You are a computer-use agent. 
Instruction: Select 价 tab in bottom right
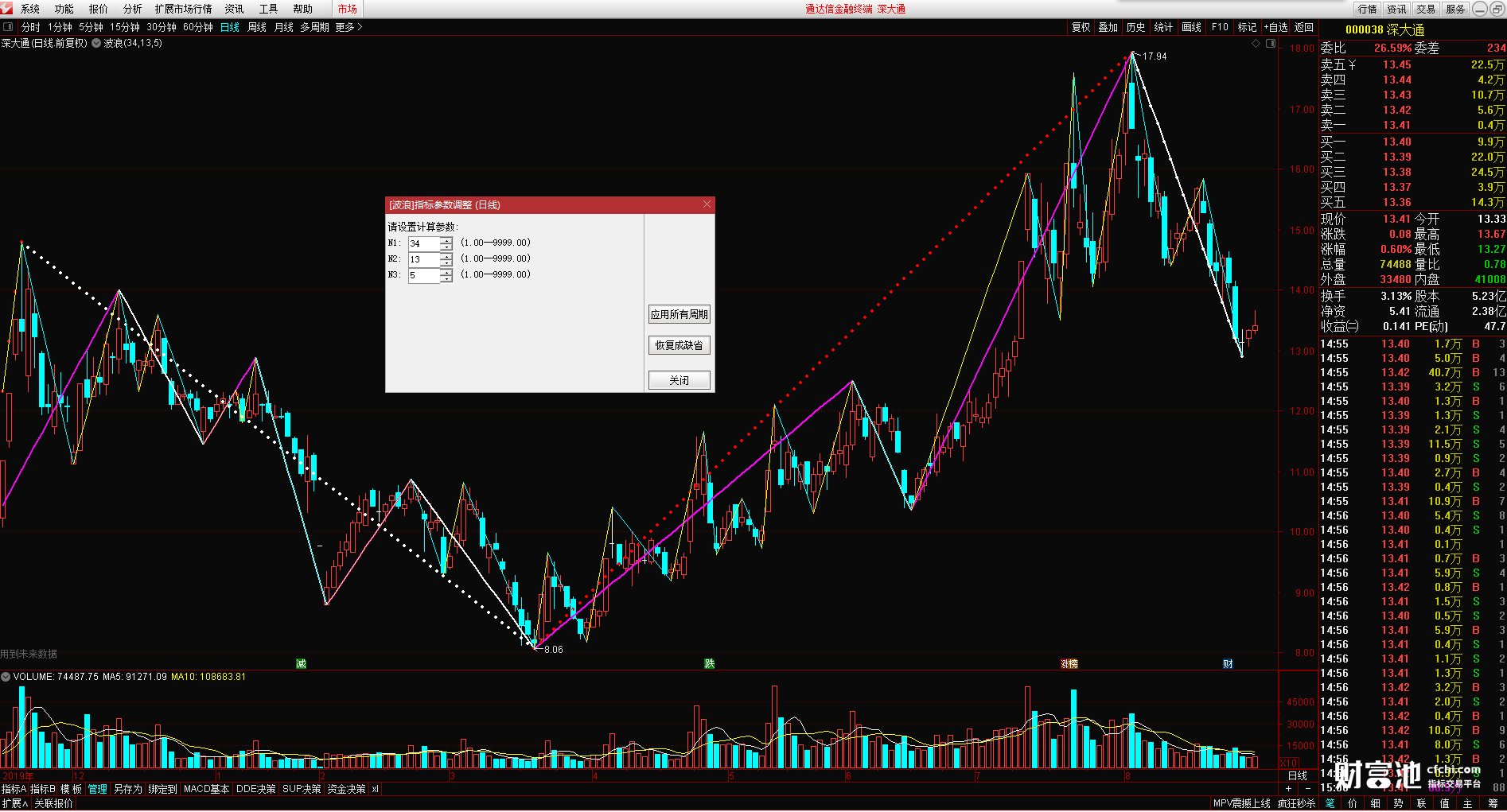click(1353, 803)
